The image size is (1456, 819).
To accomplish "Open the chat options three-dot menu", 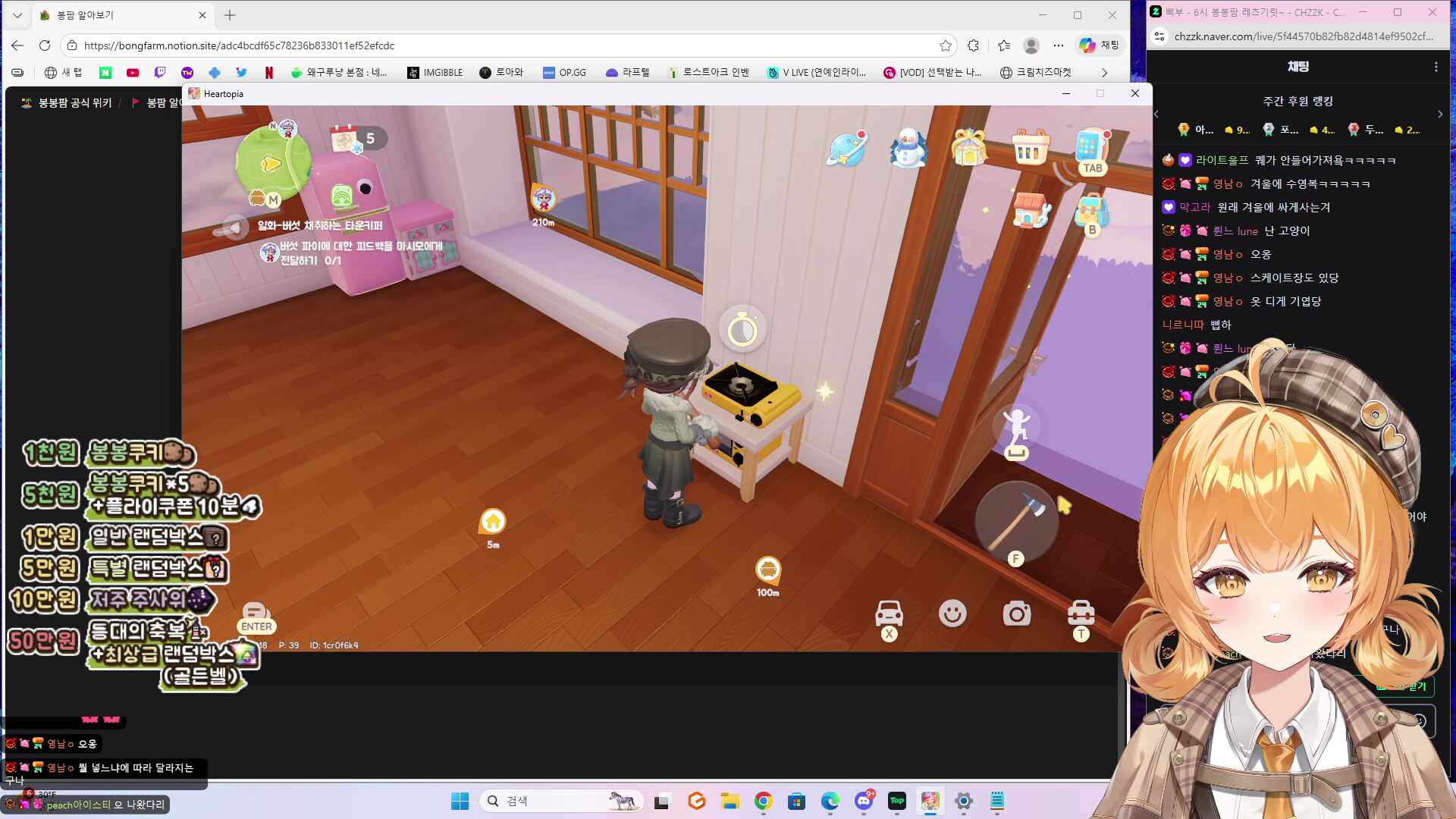I will [1436, 66].
